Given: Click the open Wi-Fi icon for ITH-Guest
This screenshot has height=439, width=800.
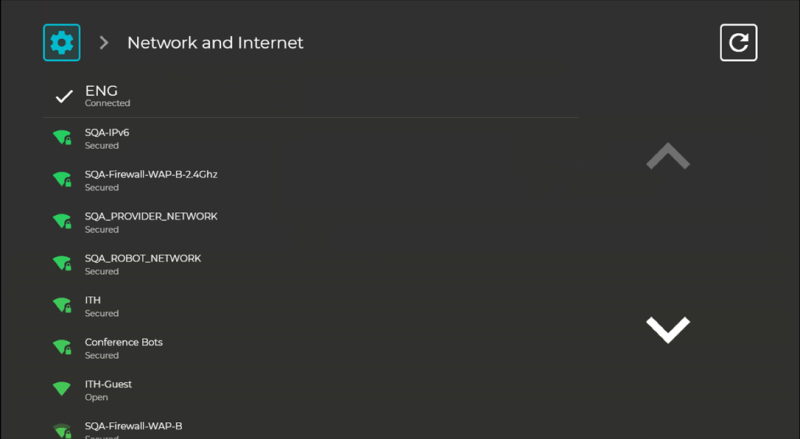Looking at the screenshot, I should click(62, 389).
